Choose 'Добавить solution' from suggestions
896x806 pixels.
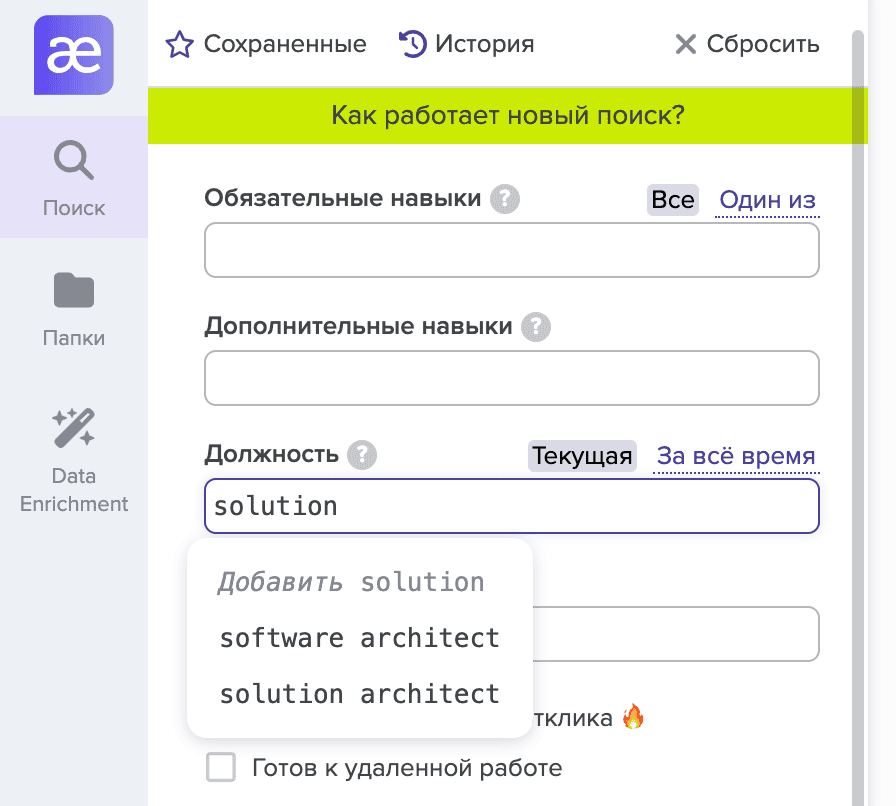[x=352, y=582]
